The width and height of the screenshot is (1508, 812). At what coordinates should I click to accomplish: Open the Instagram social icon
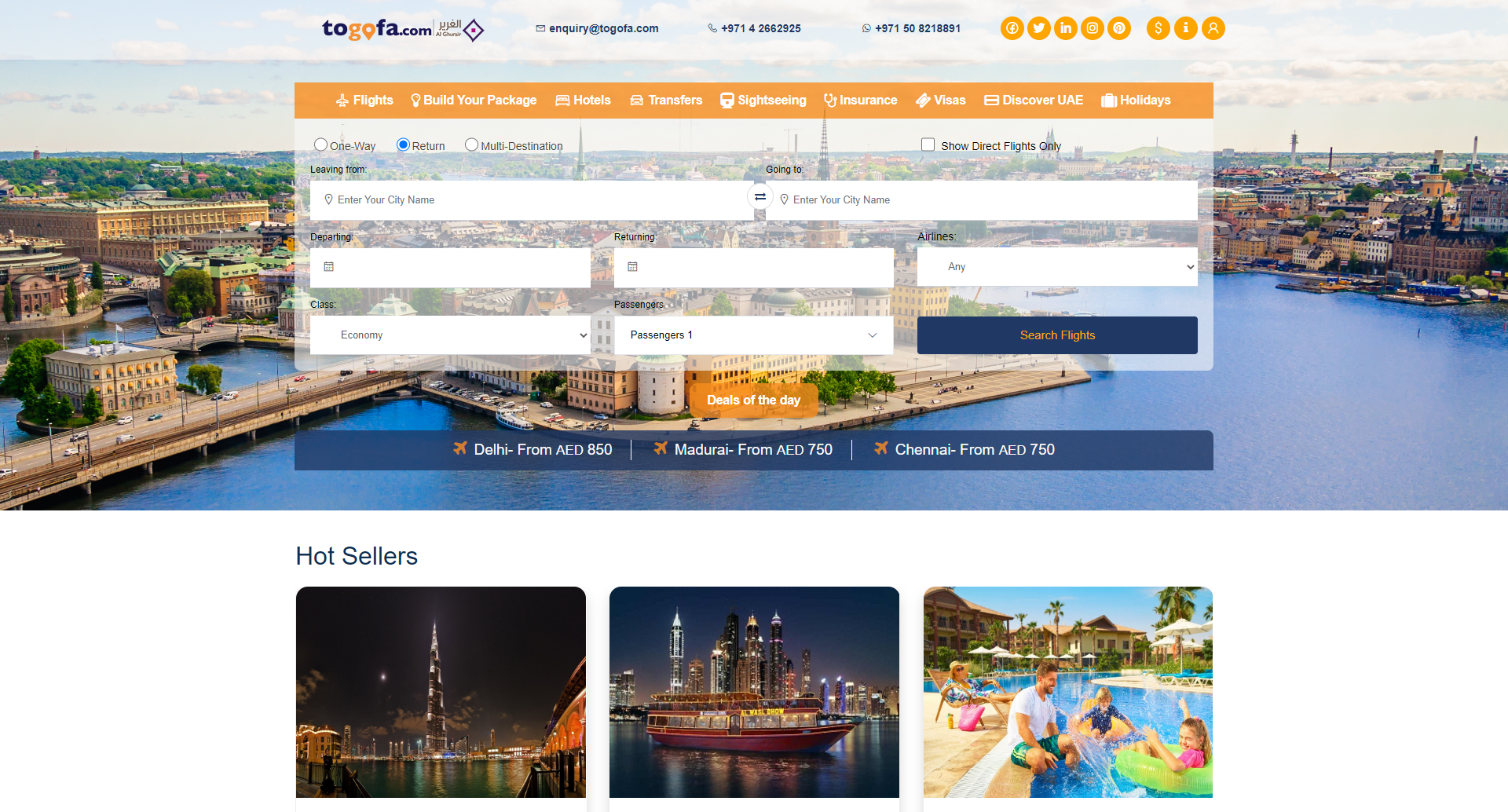(1092, 28)
